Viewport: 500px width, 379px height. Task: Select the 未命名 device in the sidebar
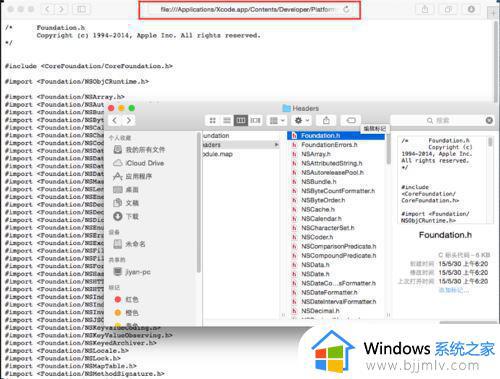(129, 244)
